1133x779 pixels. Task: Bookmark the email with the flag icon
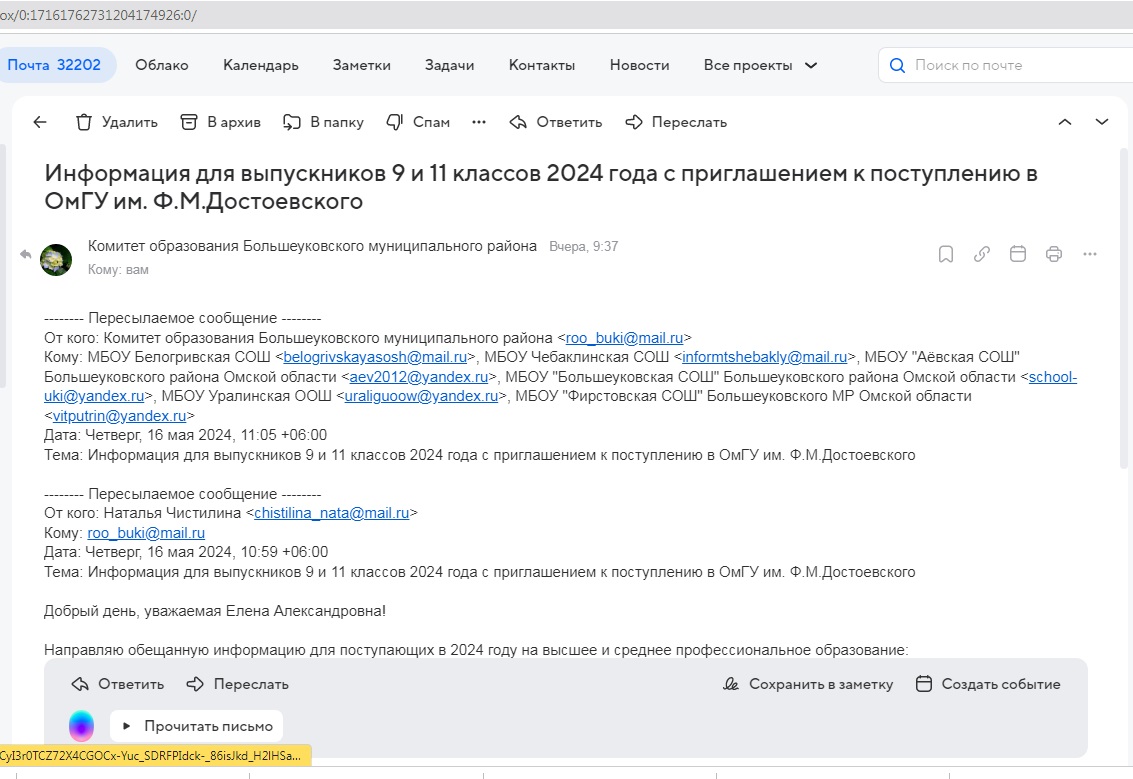coord(945,254)
